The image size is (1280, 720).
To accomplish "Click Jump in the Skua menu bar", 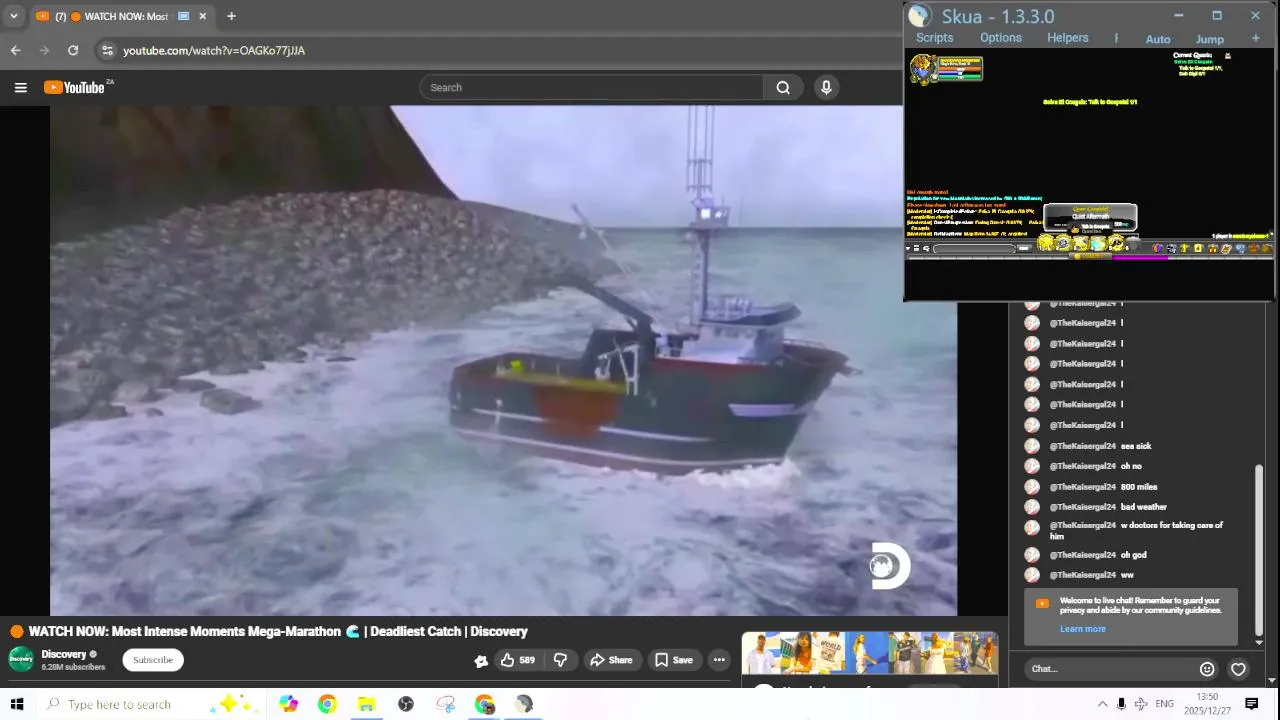I will coord(1210,39).
